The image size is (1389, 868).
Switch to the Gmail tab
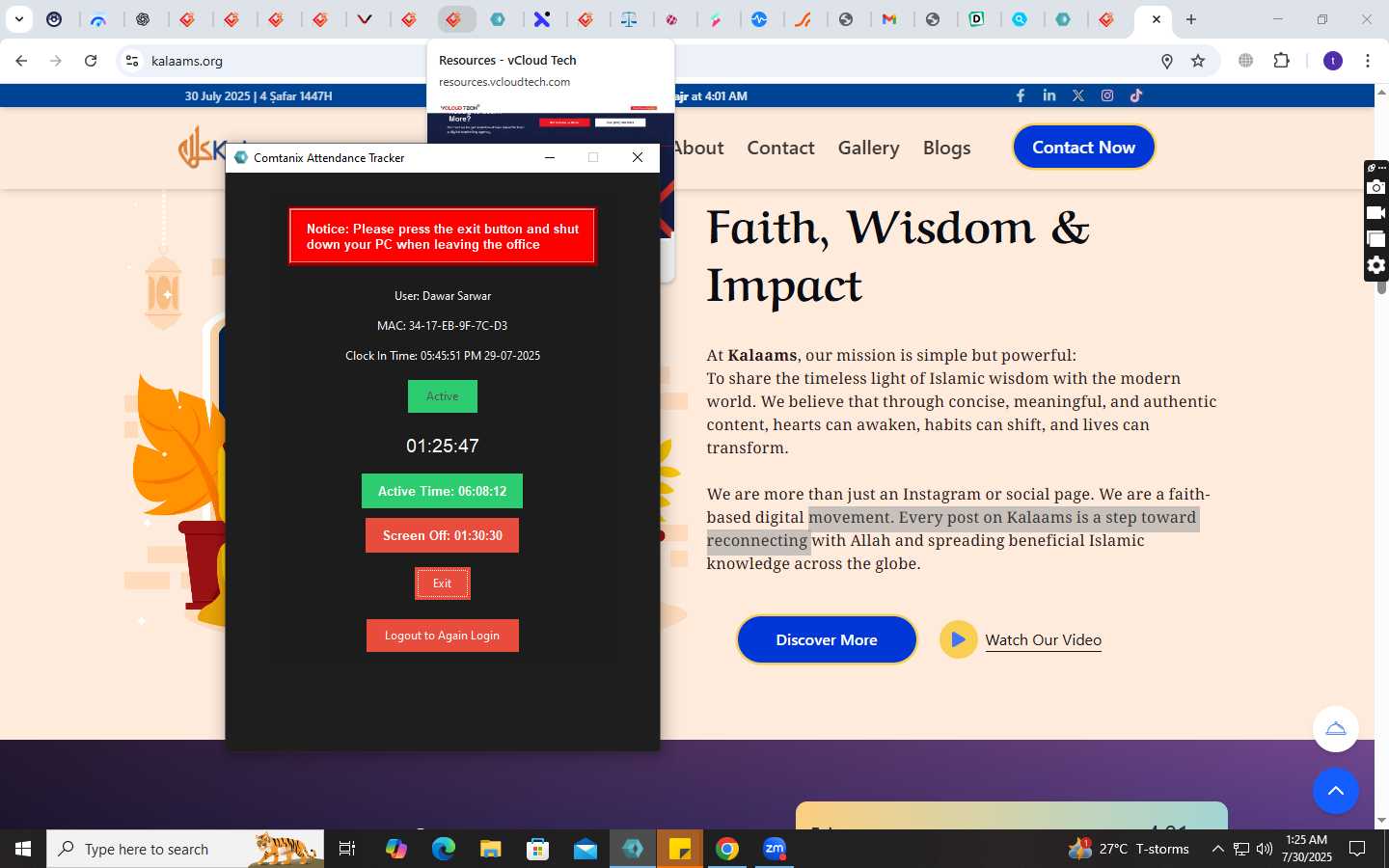click(889, 19)
